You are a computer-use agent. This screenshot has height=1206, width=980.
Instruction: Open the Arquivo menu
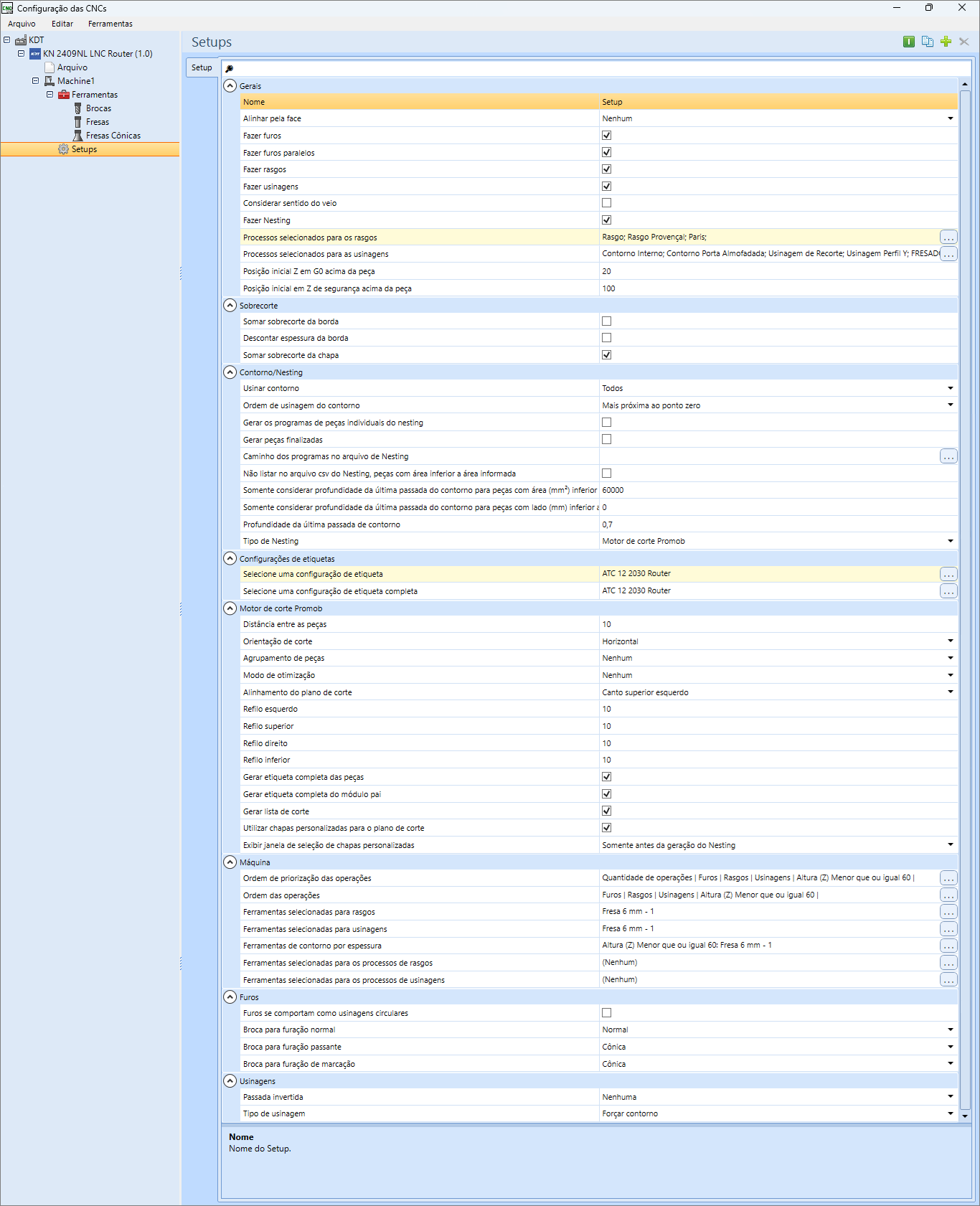coord(22,24)
